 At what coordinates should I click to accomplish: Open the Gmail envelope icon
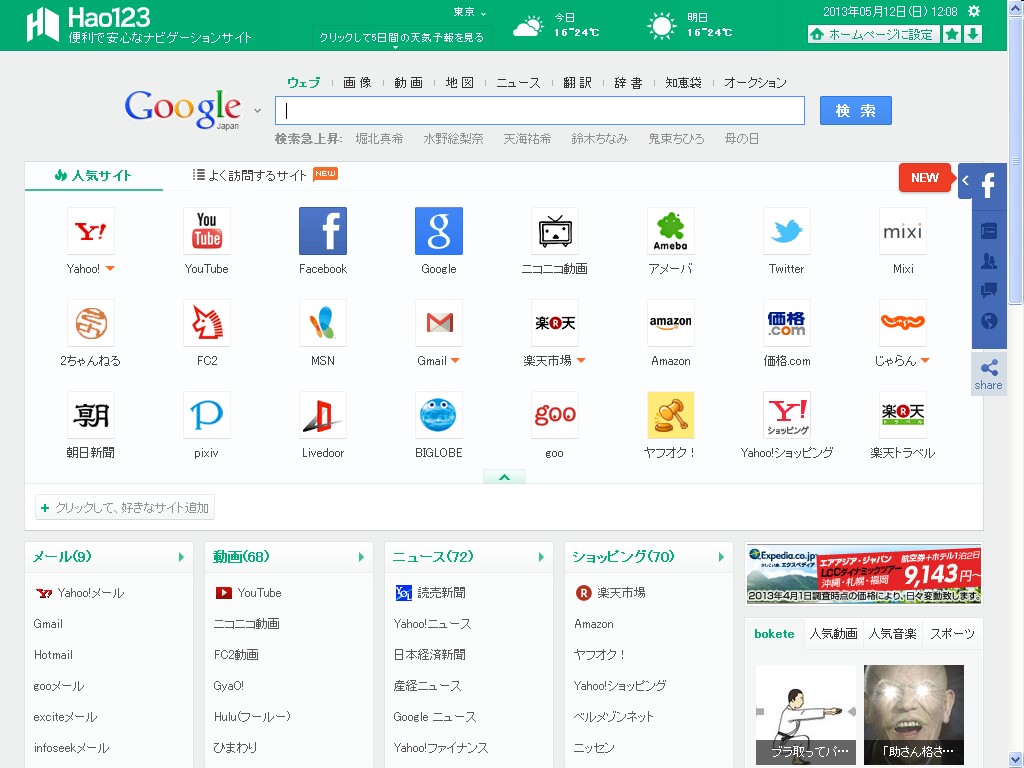click(x=439, y=323)
